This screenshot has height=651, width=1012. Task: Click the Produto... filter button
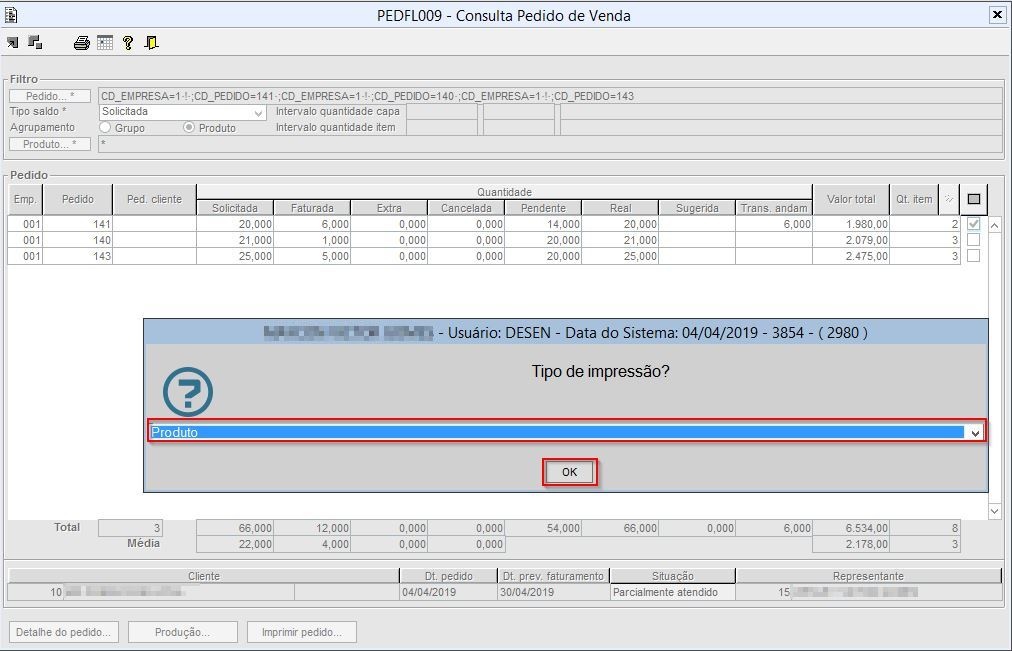pos(50,145)
